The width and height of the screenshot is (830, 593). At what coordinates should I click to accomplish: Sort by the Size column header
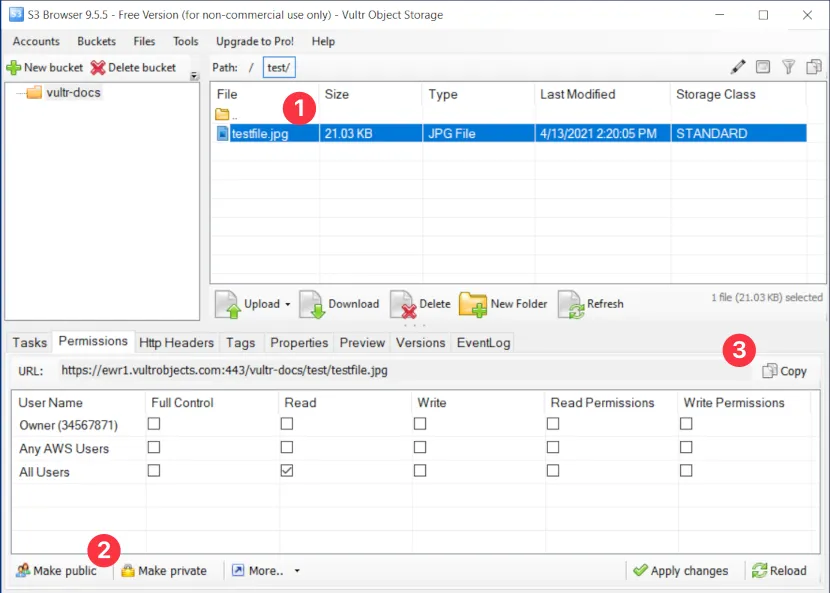coord(370,94)
